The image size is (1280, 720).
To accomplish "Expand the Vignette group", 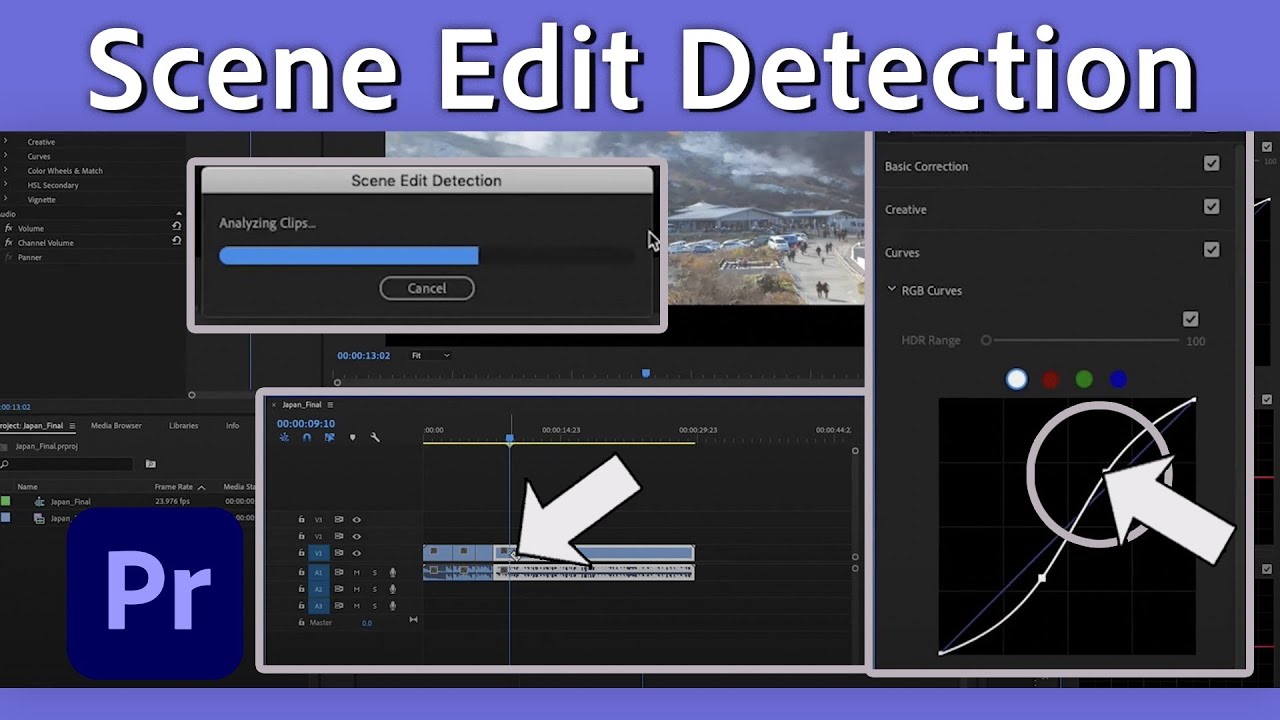I will pos(5,199).
